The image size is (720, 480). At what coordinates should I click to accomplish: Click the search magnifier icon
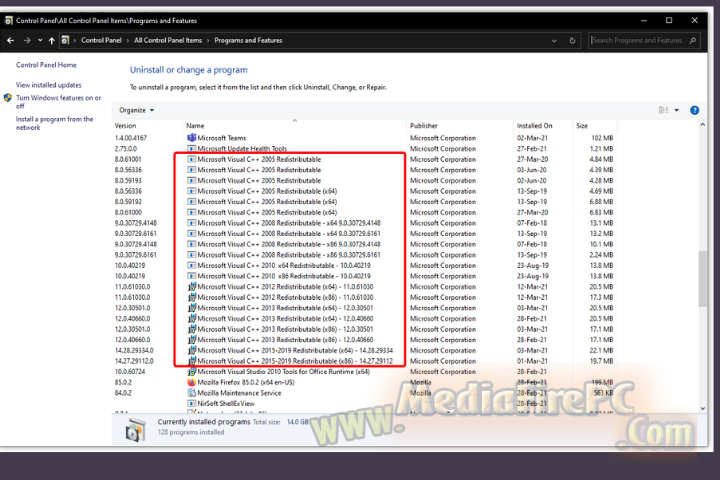(693, 40)
